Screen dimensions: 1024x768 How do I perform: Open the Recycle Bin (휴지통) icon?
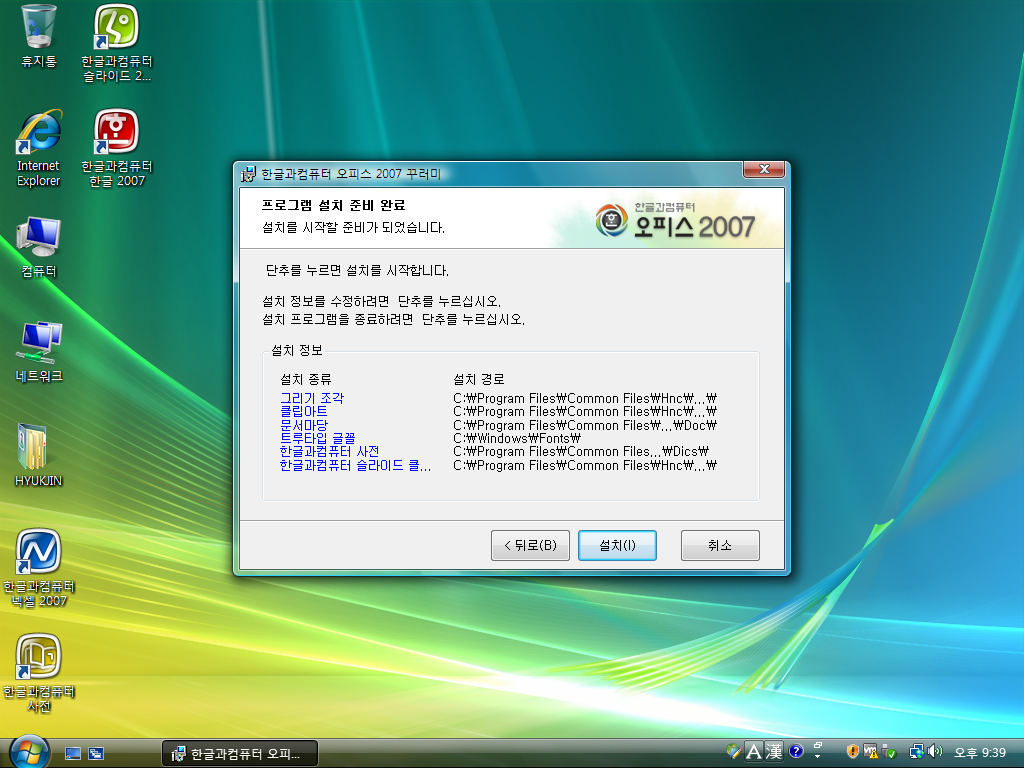pyautogui.click(x=38, y=36)
